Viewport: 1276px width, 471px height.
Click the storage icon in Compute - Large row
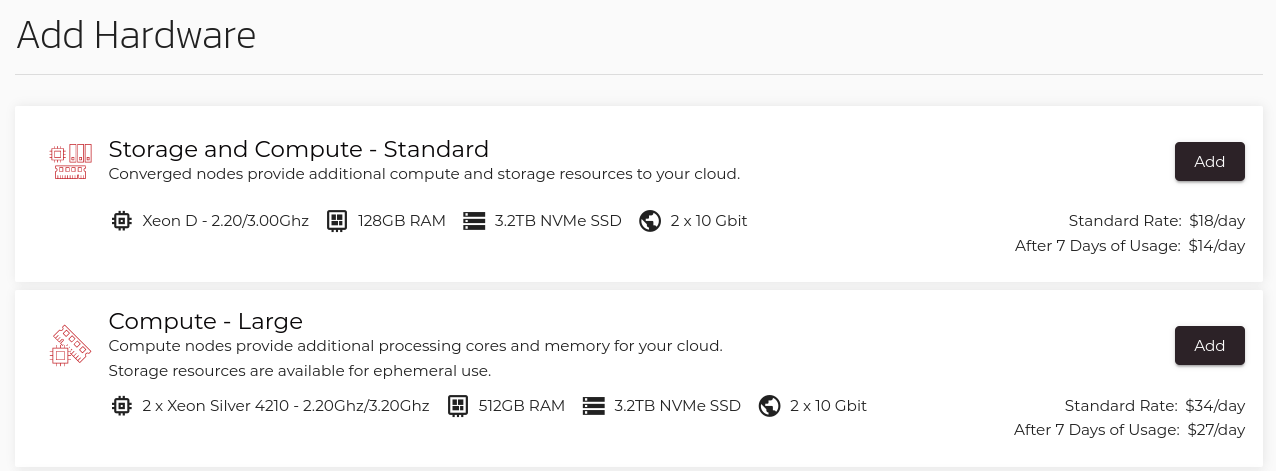[594, 406]
